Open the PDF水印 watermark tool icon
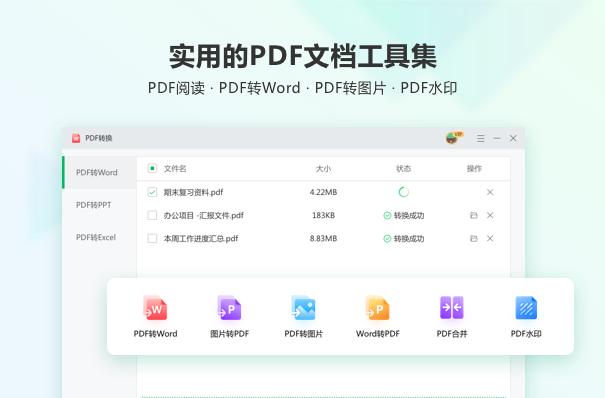This screenshot has height=398, width=605. point(526,308)
